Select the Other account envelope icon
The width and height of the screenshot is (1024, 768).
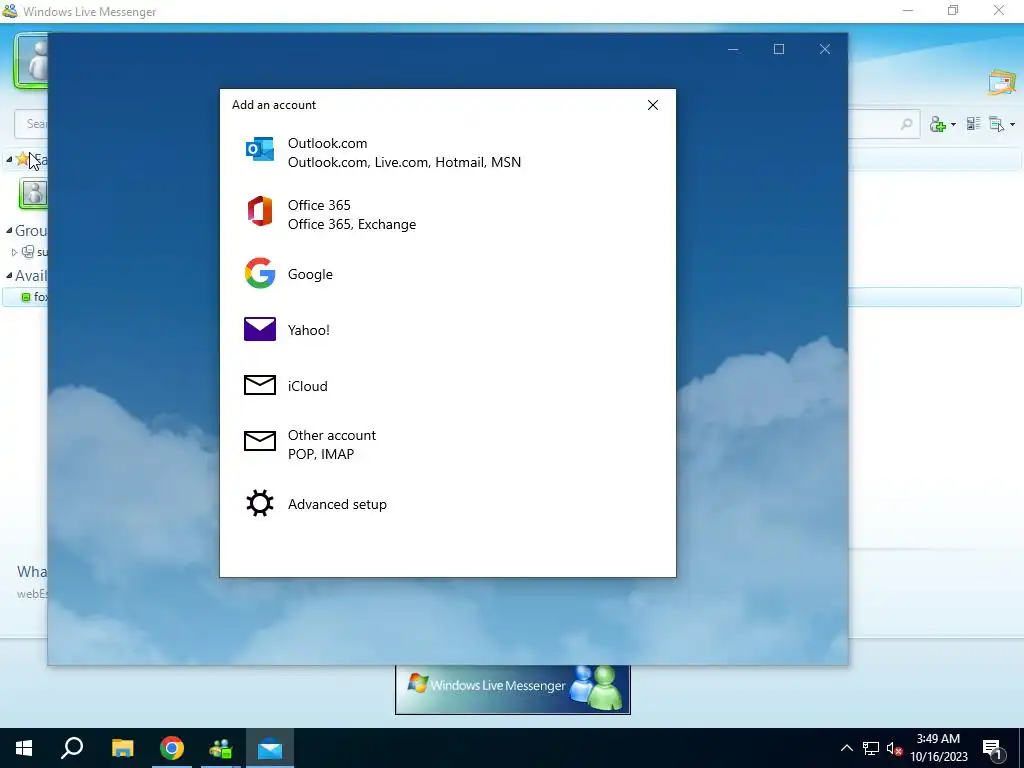pos(260,441)
